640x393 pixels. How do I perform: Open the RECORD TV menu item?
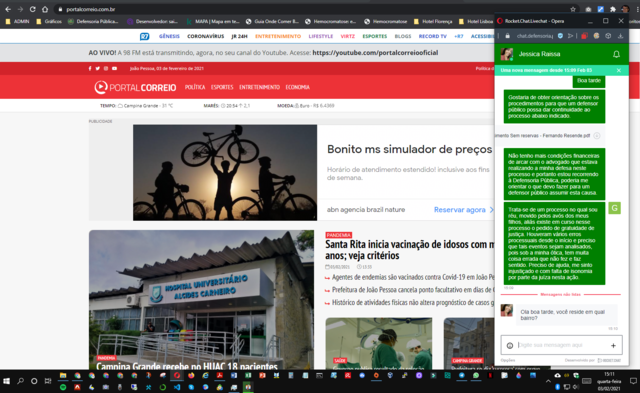click(433, 36)
